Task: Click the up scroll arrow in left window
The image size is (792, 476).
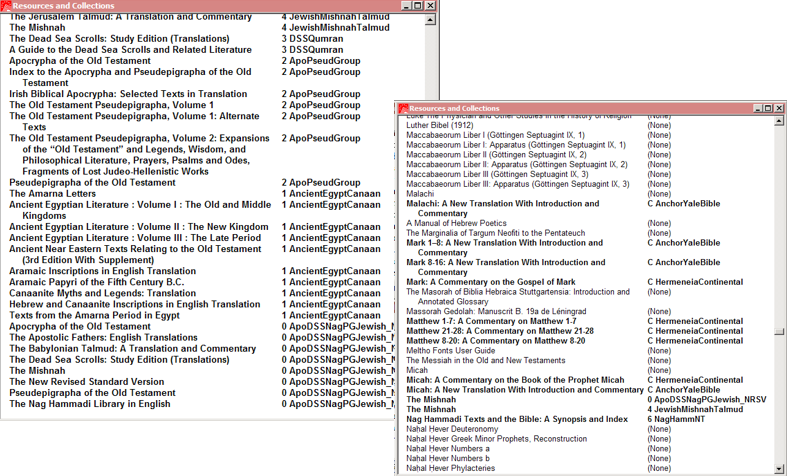Action: click(x=430, y=20)
